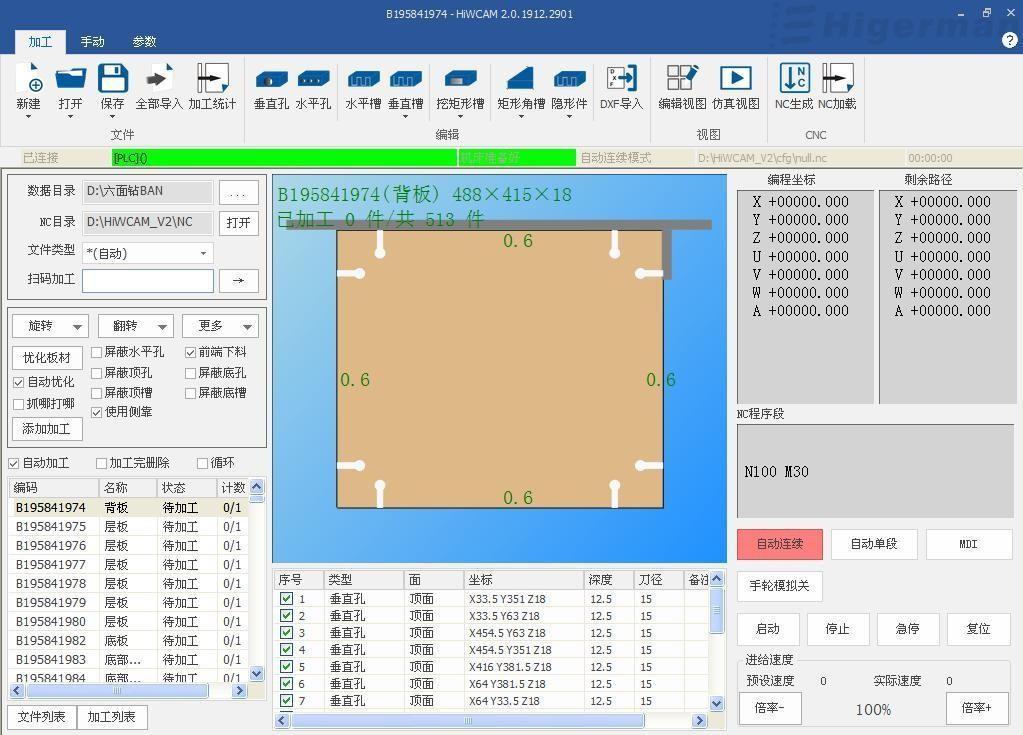The width and height of the screenshot is (1023, 735).
Task: Select row B195841976 in part list
Action: click(129, 546)
